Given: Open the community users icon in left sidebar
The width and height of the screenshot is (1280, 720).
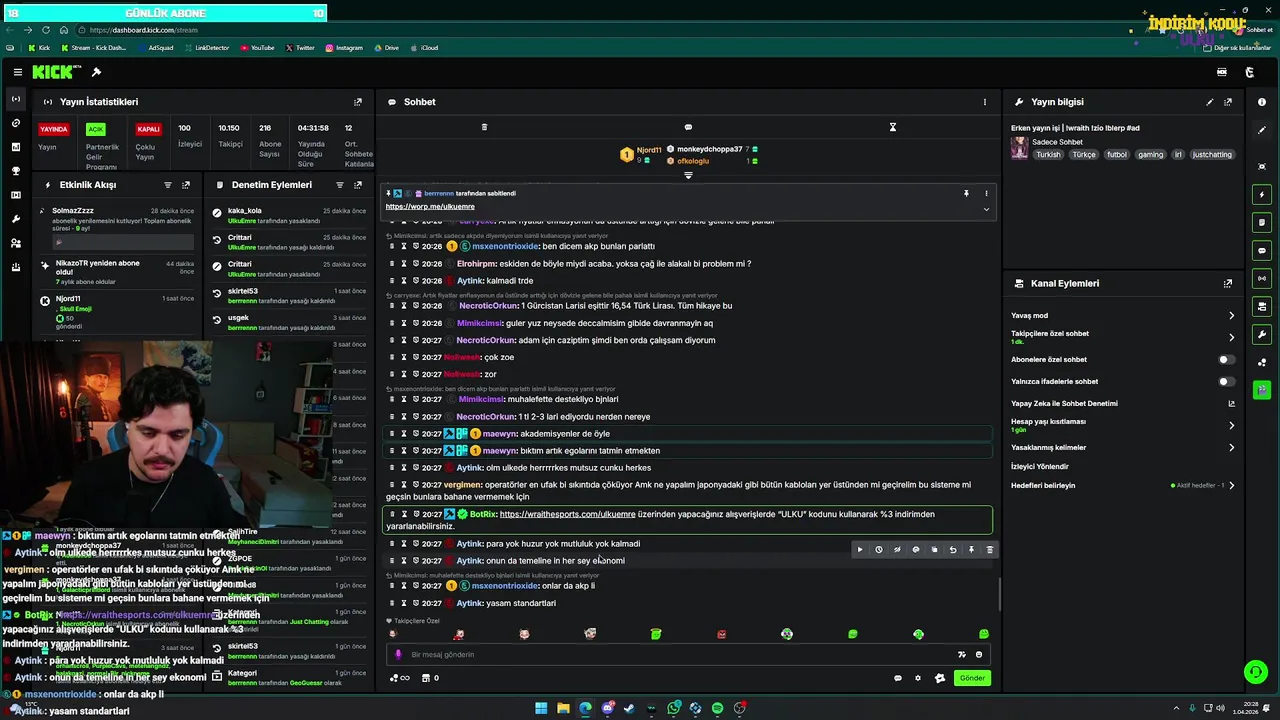Looking at the screenshot, I should [x=15, y=243].
